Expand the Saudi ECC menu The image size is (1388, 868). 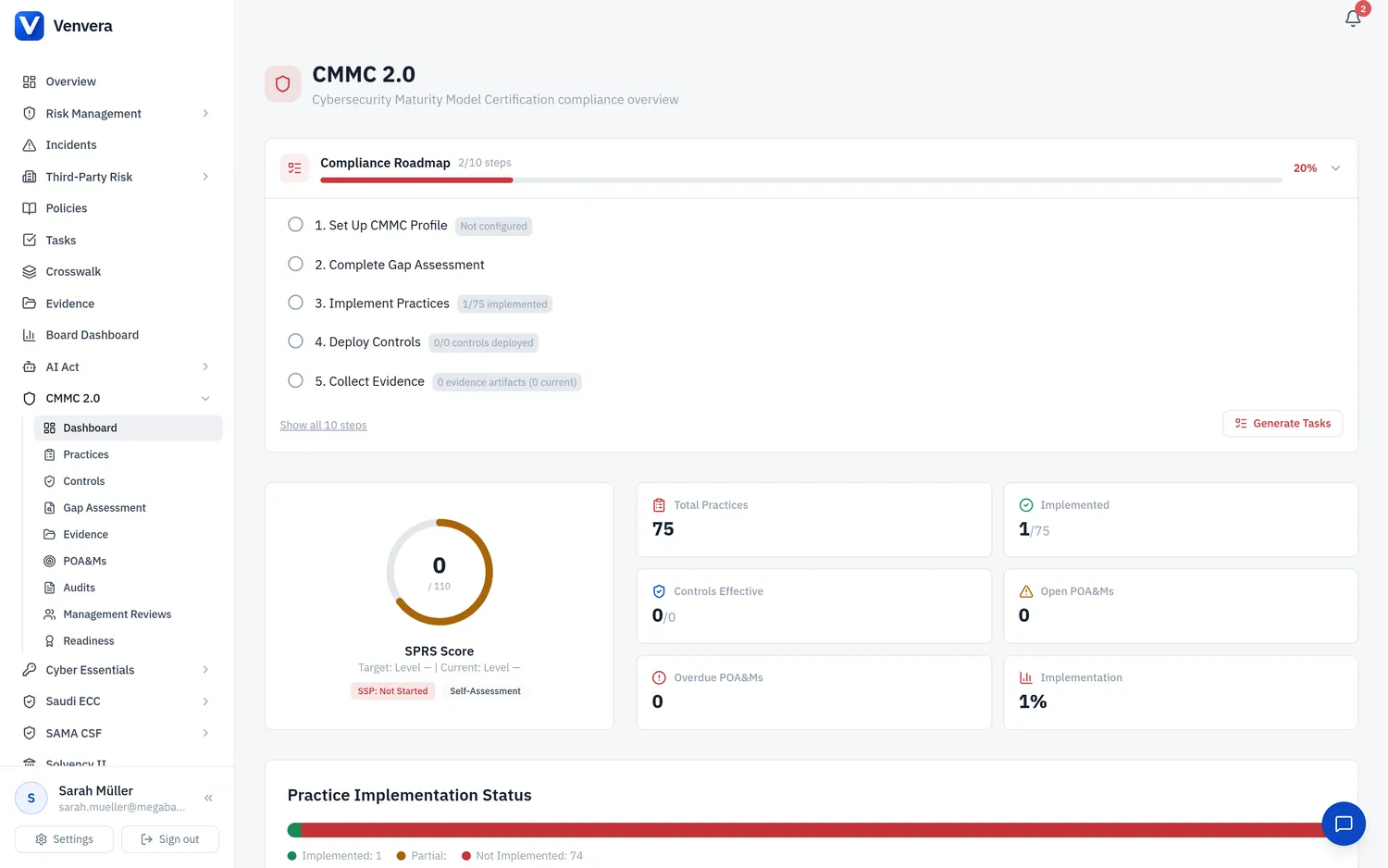coord(205,701)
